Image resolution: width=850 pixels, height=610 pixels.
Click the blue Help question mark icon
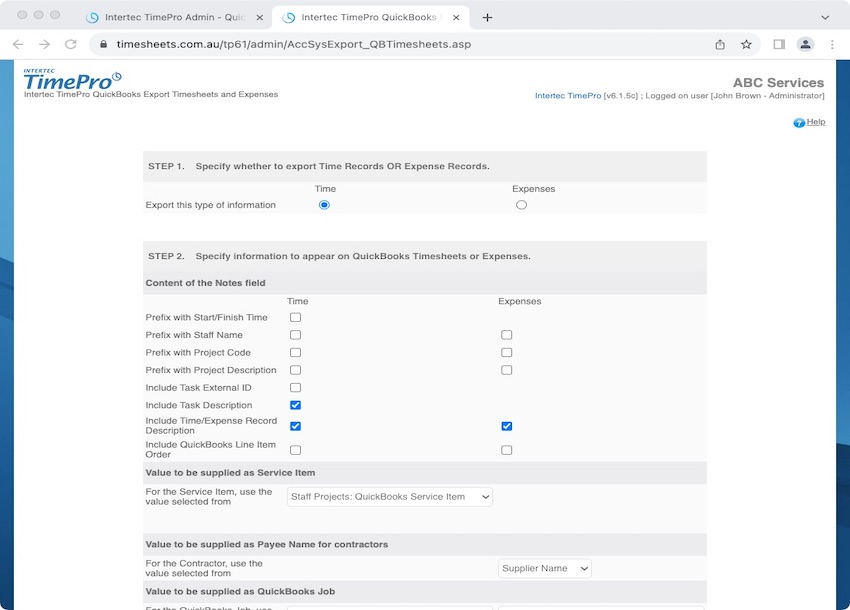799,123
